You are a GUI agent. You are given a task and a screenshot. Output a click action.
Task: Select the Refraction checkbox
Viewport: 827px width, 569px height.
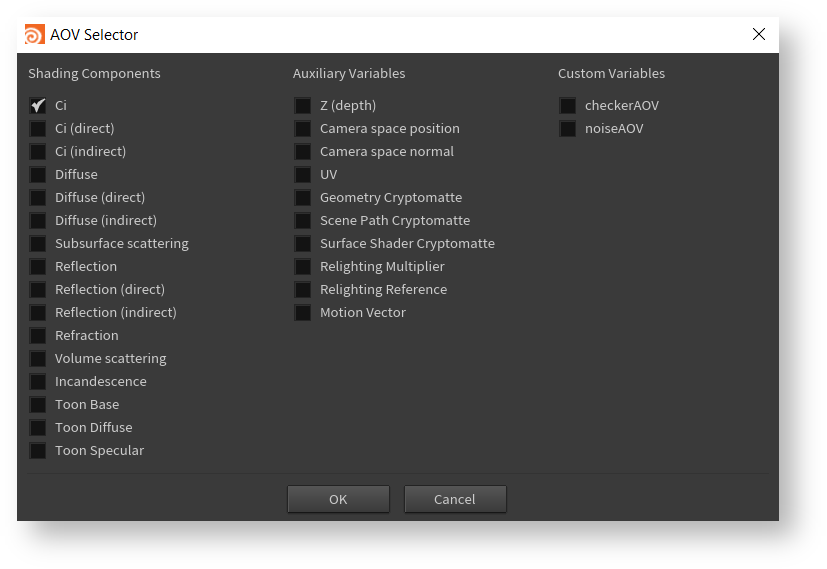pyautogui.click(x=38, y=336)
